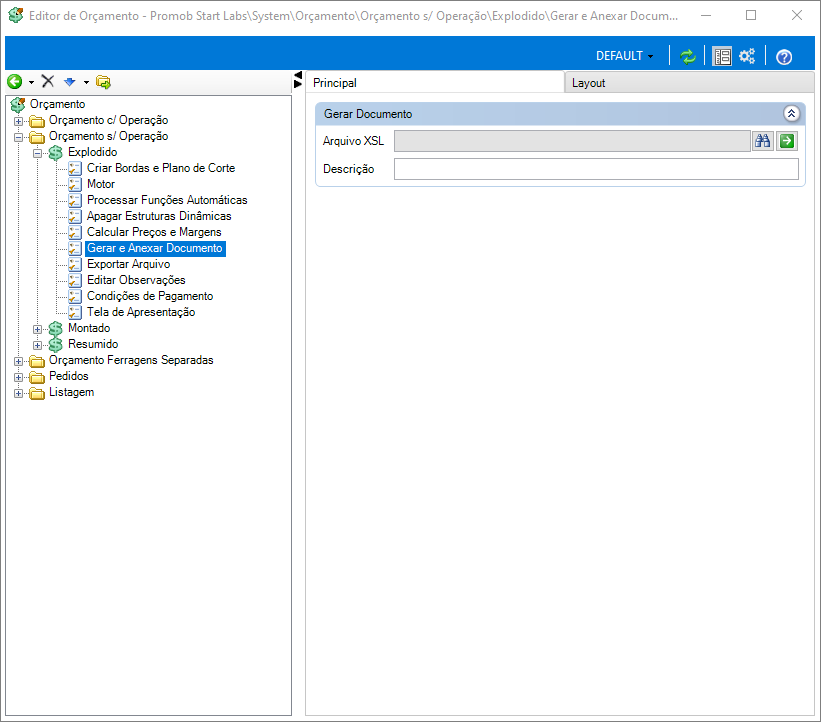The width and height of the screenshot is (821, 722).
Task: Collapse the Explodido node
Action: 37,153
